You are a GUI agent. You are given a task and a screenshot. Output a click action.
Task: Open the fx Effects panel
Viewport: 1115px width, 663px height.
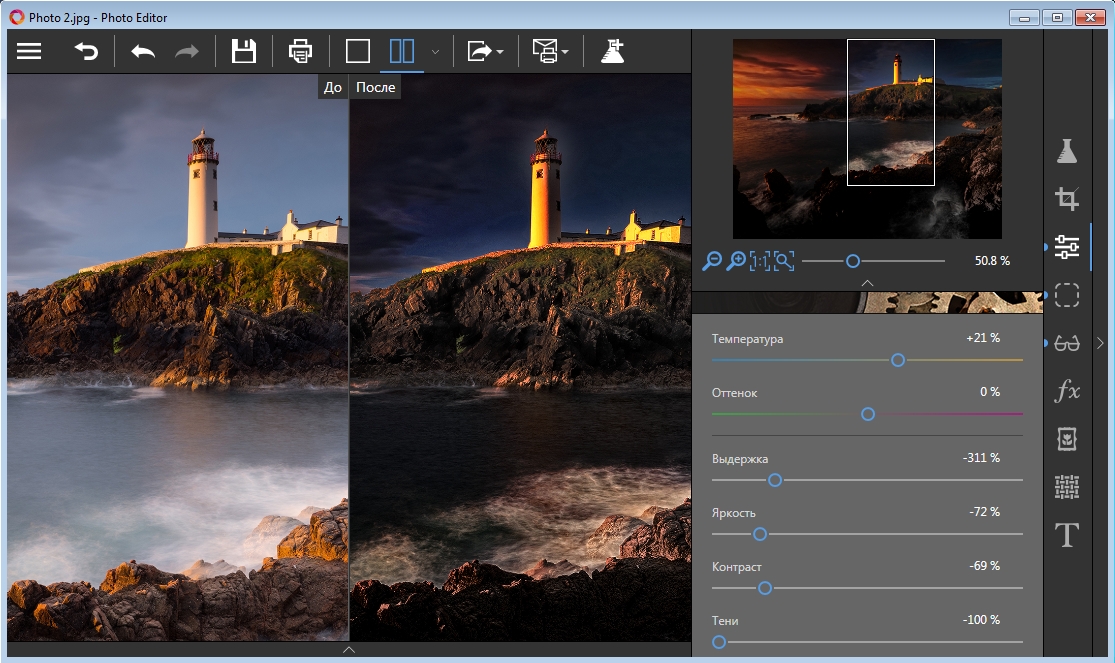coord(1067,391)
